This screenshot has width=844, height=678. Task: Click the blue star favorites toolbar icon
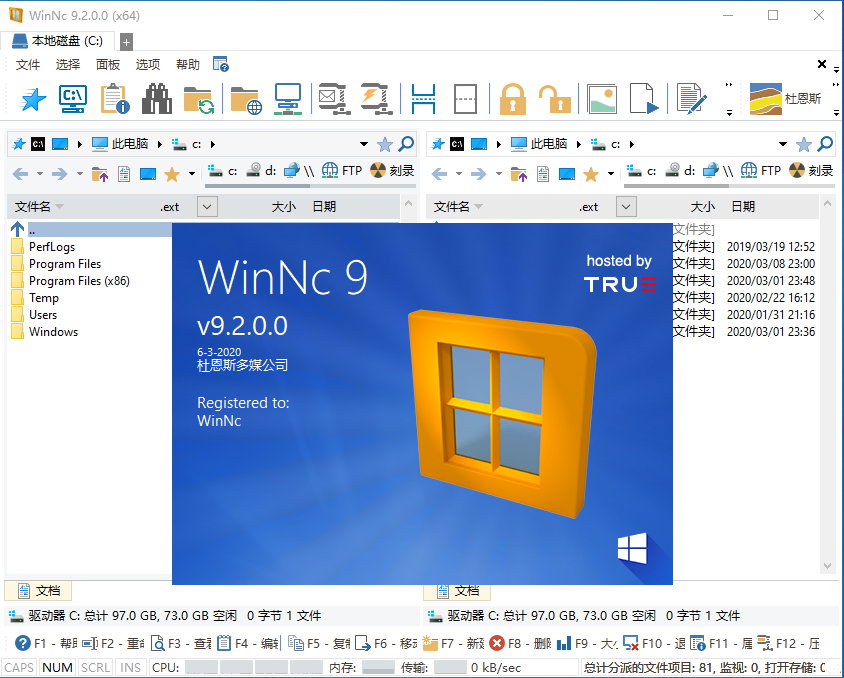tap(33, 99)
